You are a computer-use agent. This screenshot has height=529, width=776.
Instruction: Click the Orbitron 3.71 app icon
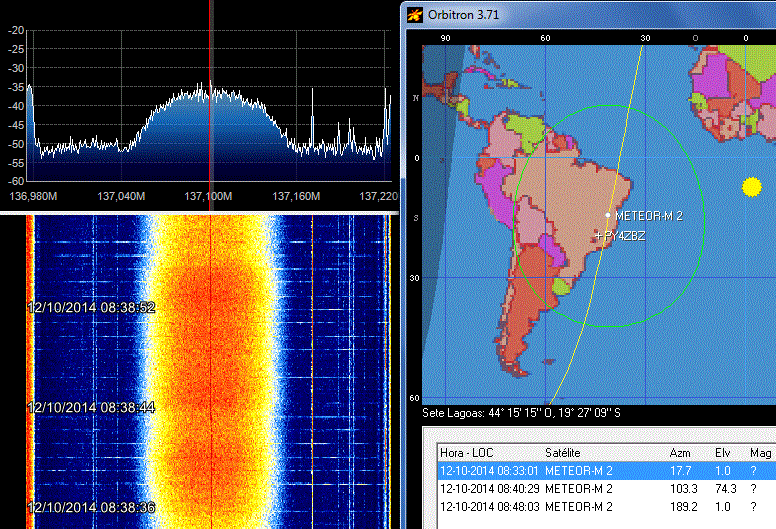[415, 14]
